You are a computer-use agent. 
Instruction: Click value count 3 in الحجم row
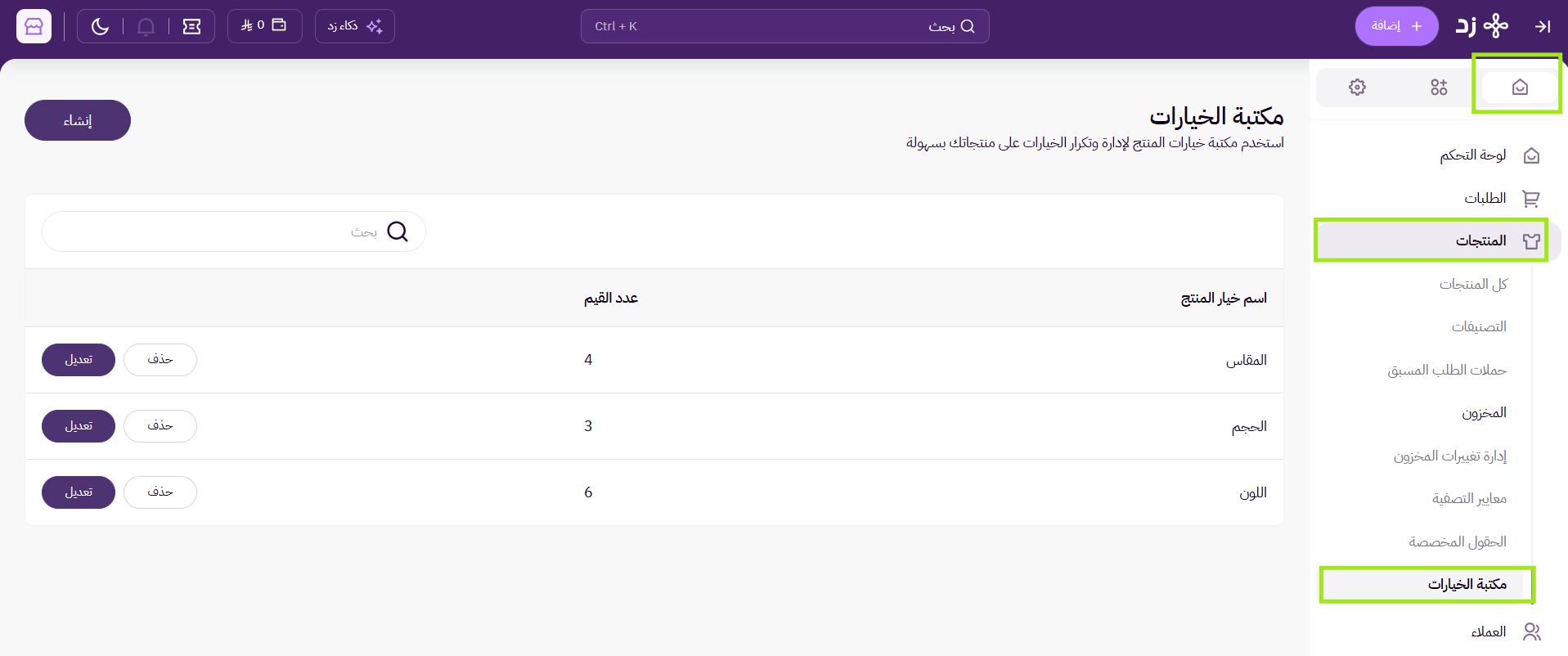tap(588, 426)
